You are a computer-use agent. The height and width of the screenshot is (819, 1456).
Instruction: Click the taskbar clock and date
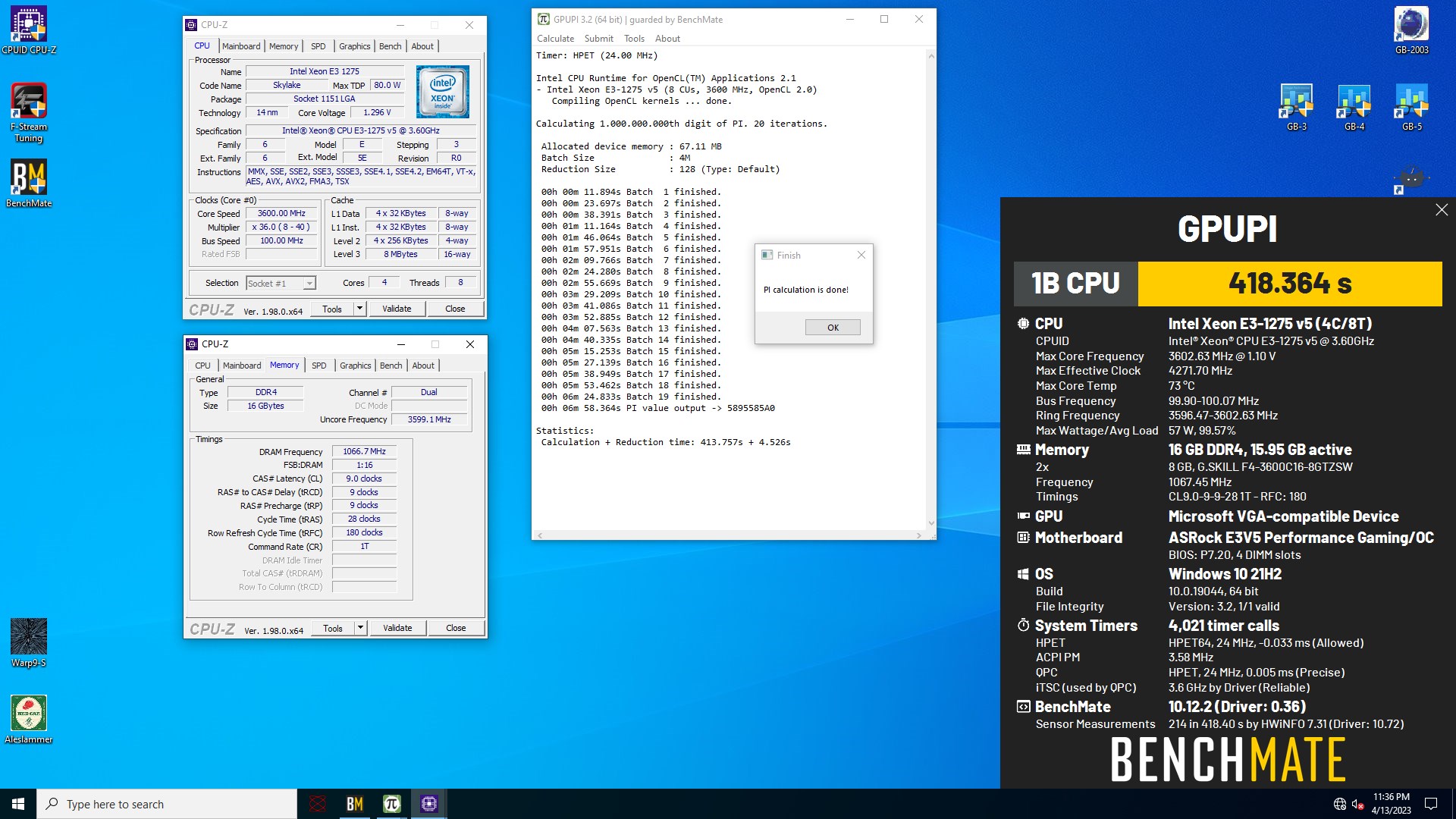[x=1391, y=804]
